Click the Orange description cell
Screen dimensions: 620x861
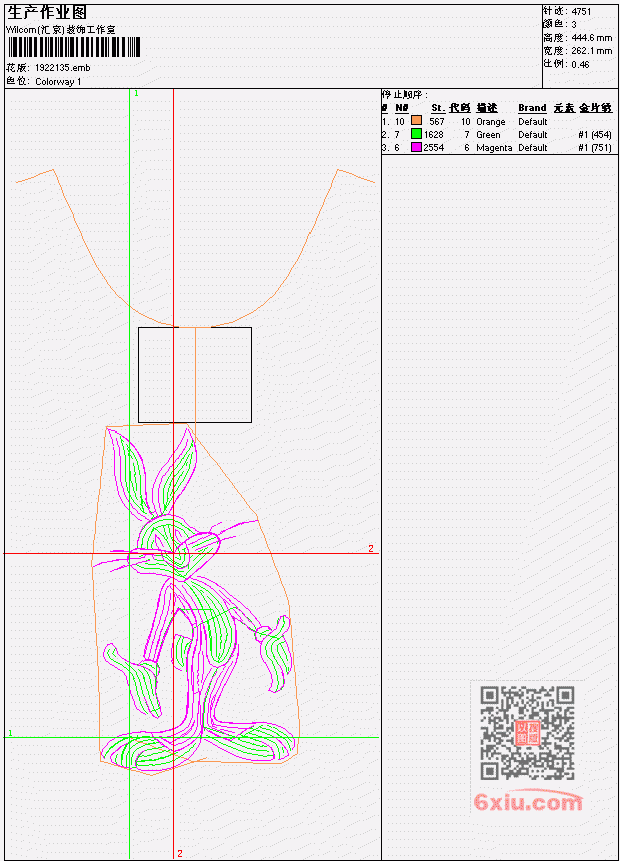pyautogui.click(x=490, y=122)
